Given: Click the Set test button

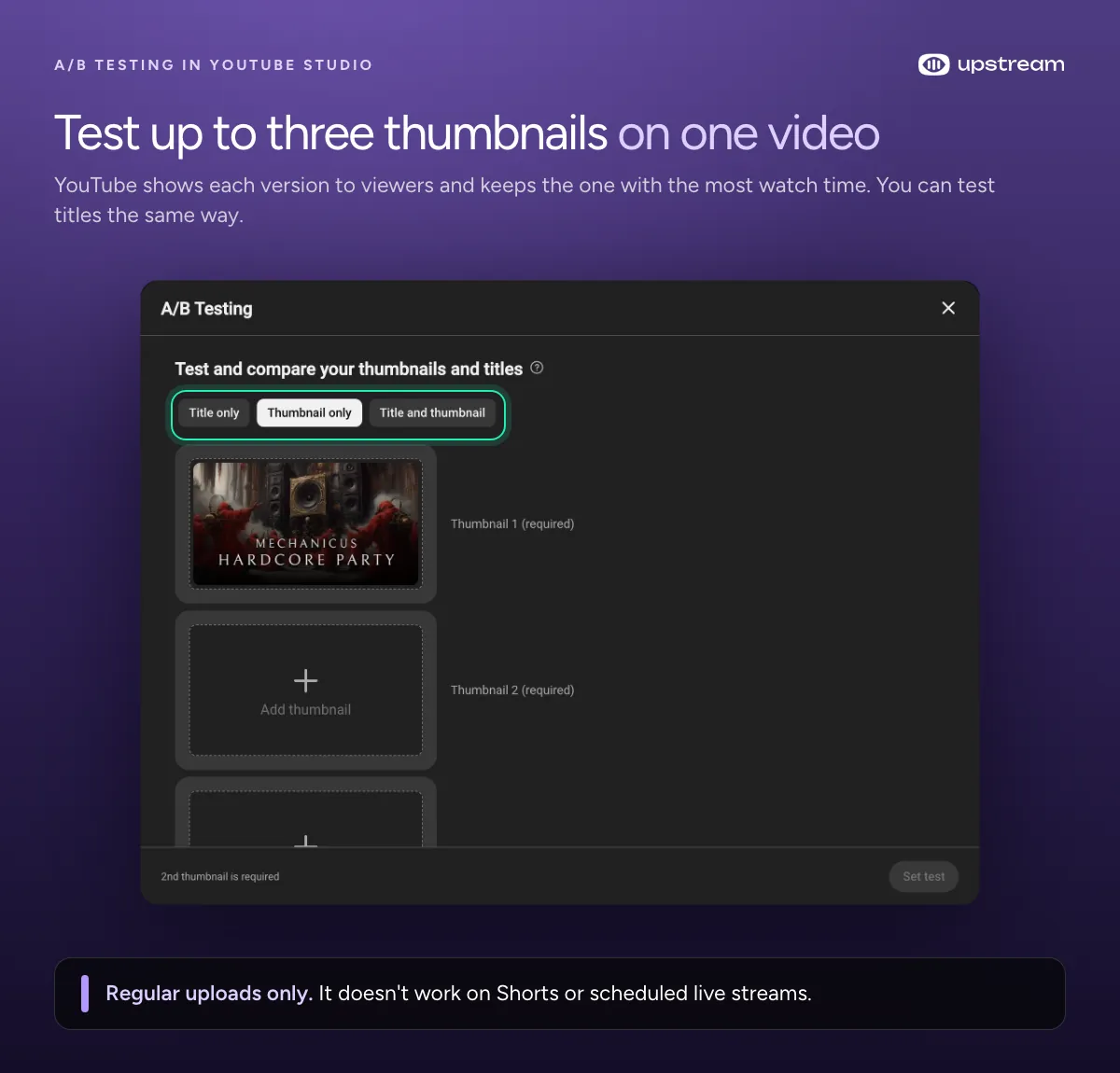Looking at the screenshot, I should [x=924, y=876].
